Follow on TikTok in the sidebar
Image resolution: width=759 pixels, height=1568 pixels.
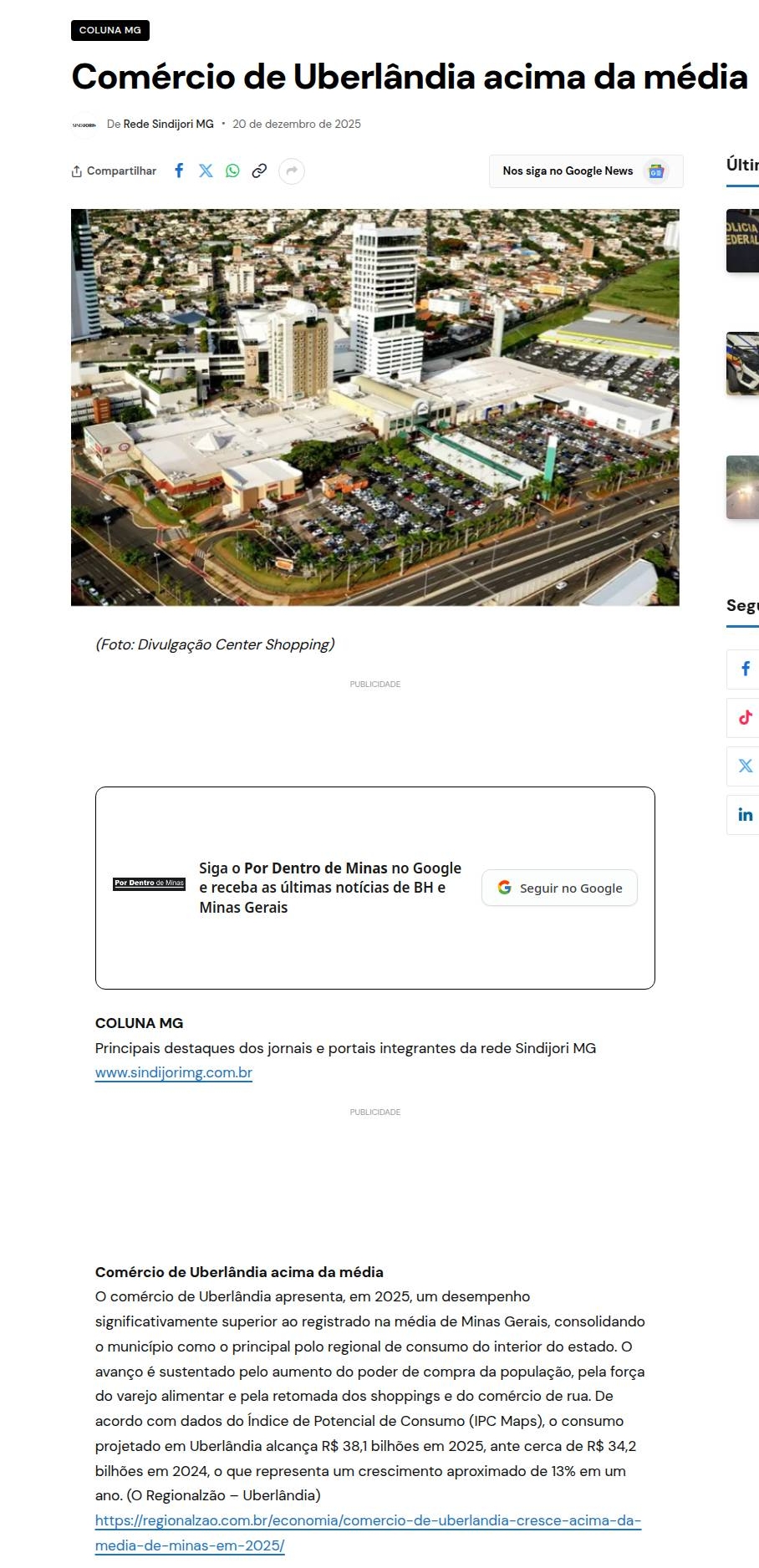point(745,717)
